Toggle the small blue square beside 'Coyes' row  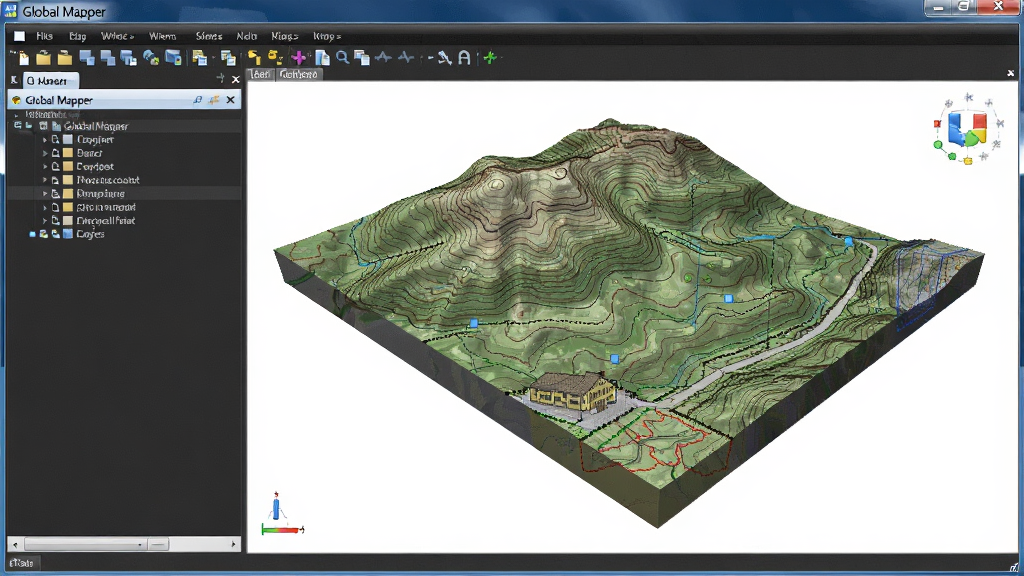32,234
